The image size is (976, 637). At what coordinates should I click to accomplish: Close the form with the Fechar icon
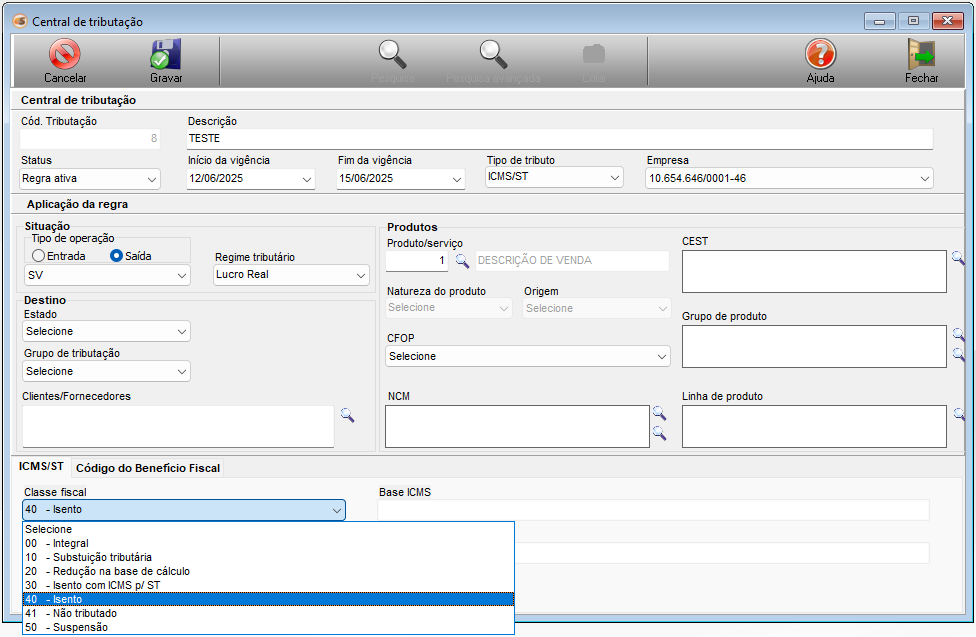click(x=921, y=58)
